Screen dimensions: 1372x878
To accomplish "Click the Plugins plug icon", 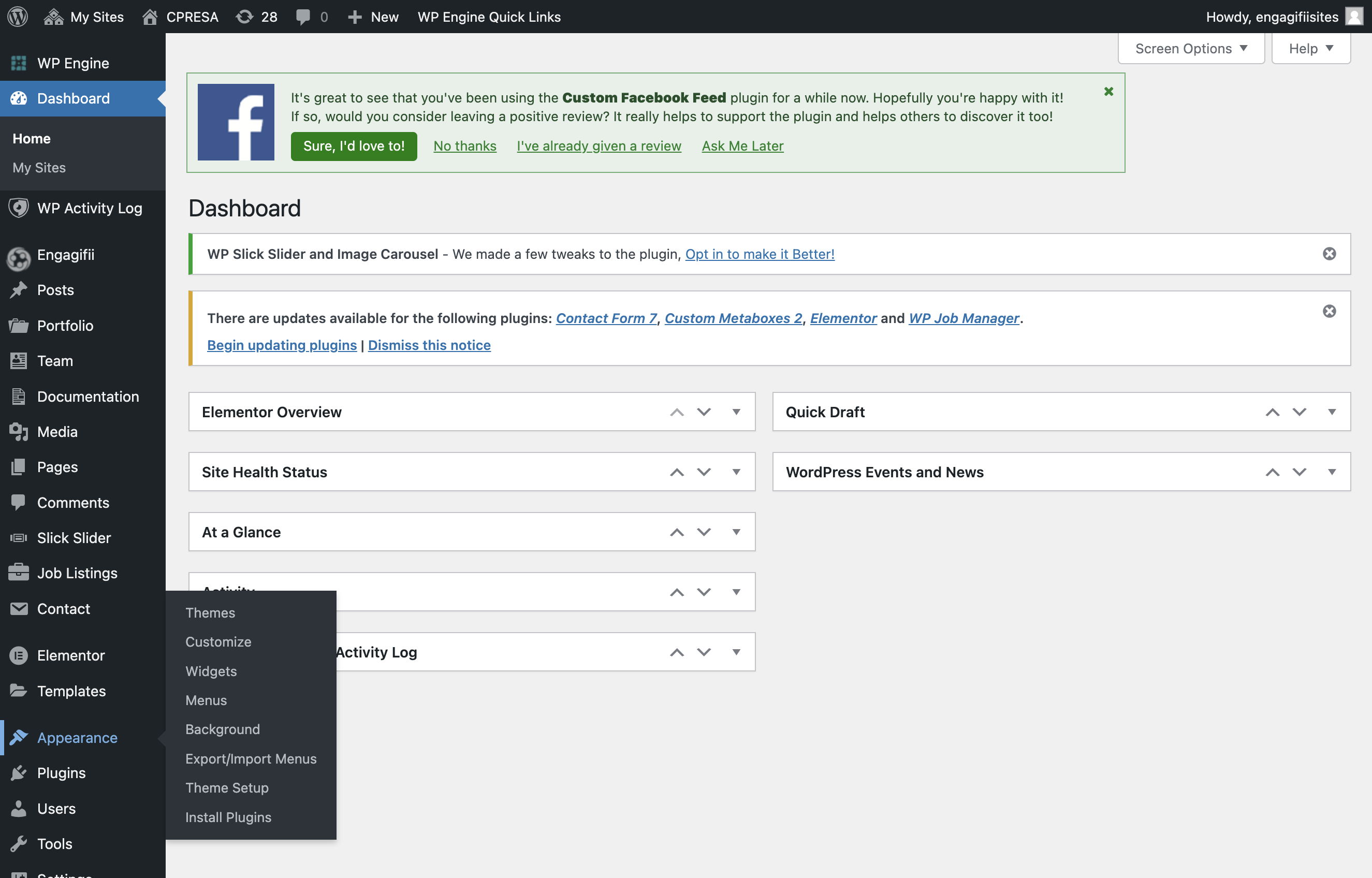I will pyautogui.click(x=19, y=773).
